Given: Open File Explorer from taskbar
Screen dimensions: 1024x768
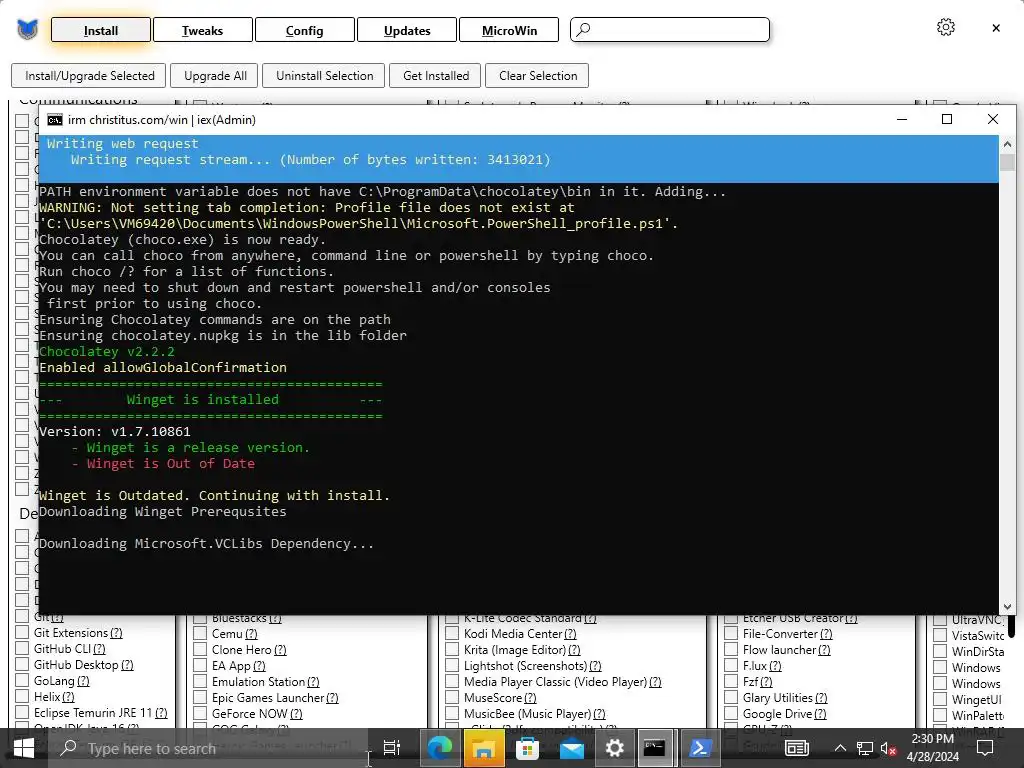Looking at the screenshot, I should (x=483, y=748).
